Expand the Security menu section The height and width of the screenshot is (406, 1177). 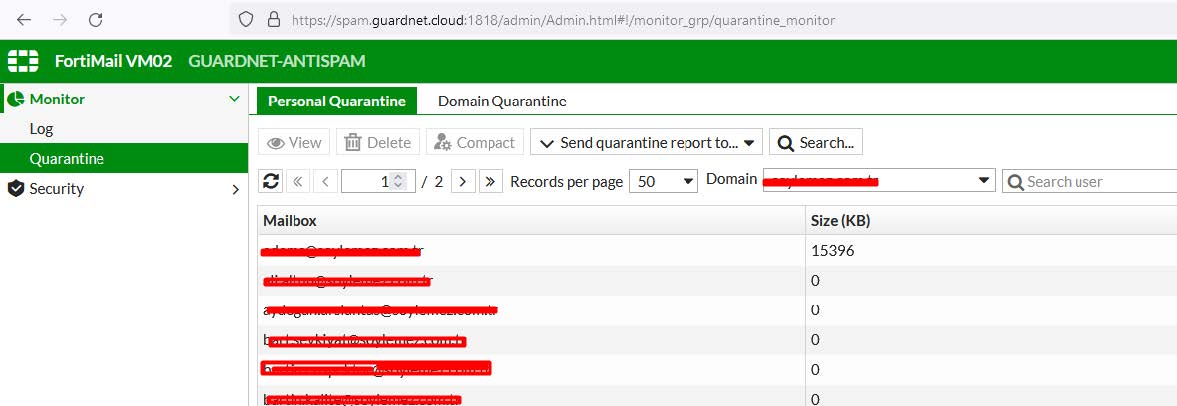235,189
